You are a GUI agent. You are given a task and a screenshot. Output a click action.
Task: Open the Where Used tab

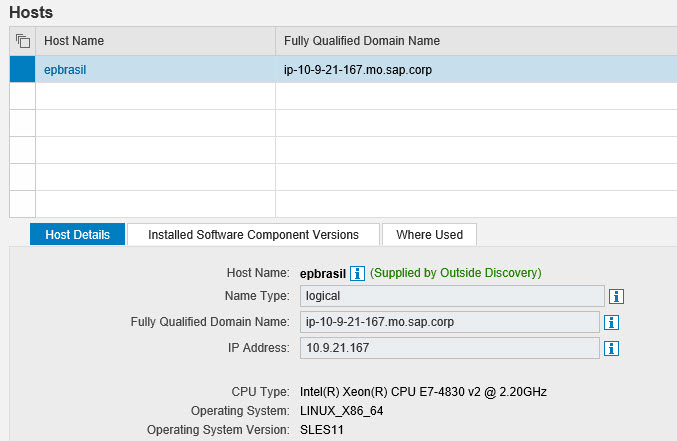point(430,235)
